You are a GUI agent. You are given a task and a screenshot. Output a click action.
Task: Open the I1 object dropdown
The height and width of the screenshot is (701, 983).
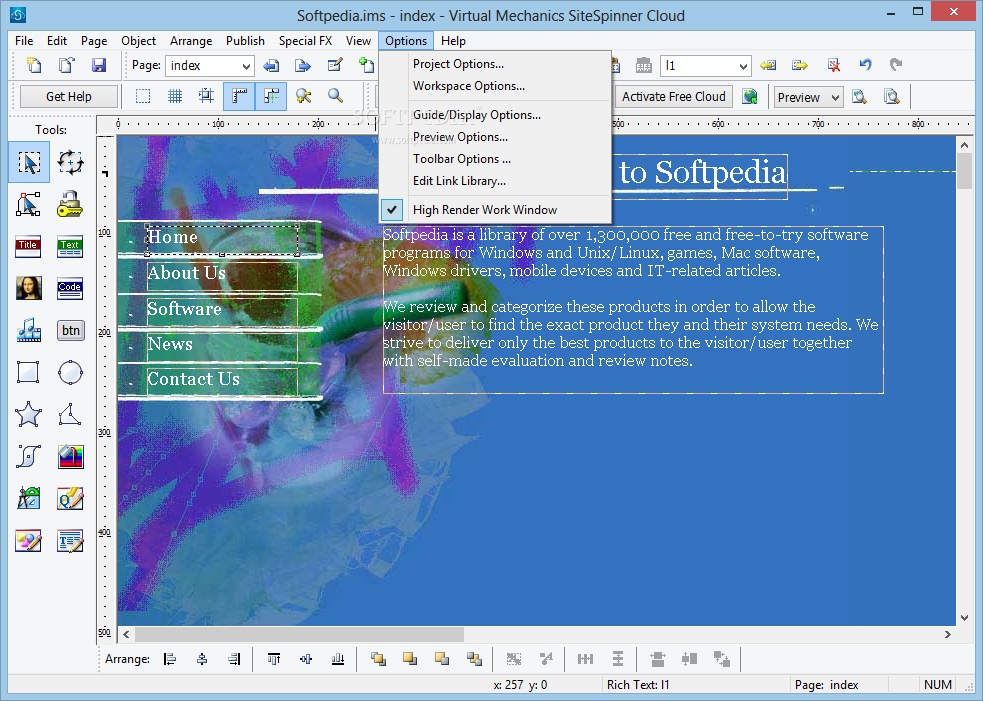click(x=705, y=66)
